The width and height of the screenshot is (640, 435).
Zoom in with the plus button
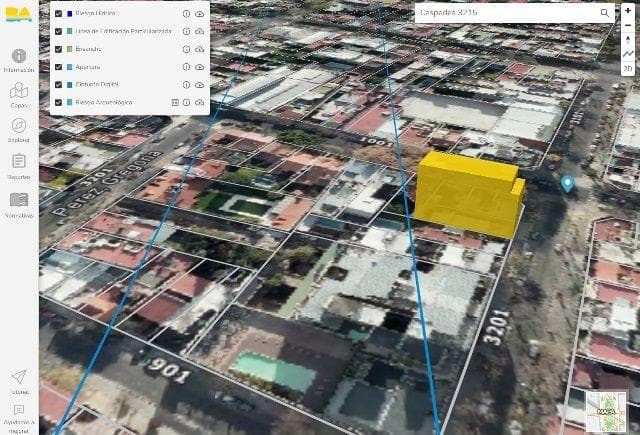click(628, 10)
